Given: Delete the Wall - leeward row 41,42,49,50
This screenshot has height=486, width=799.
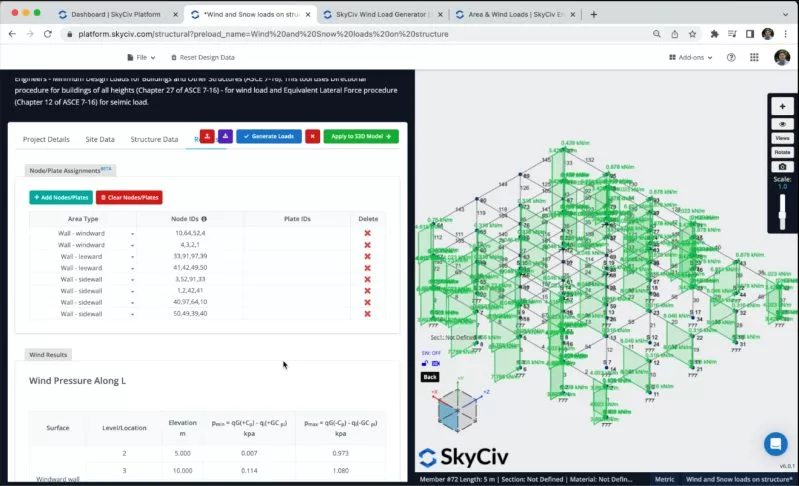Looking at the screenshot, I should click(x=367, y=268).
